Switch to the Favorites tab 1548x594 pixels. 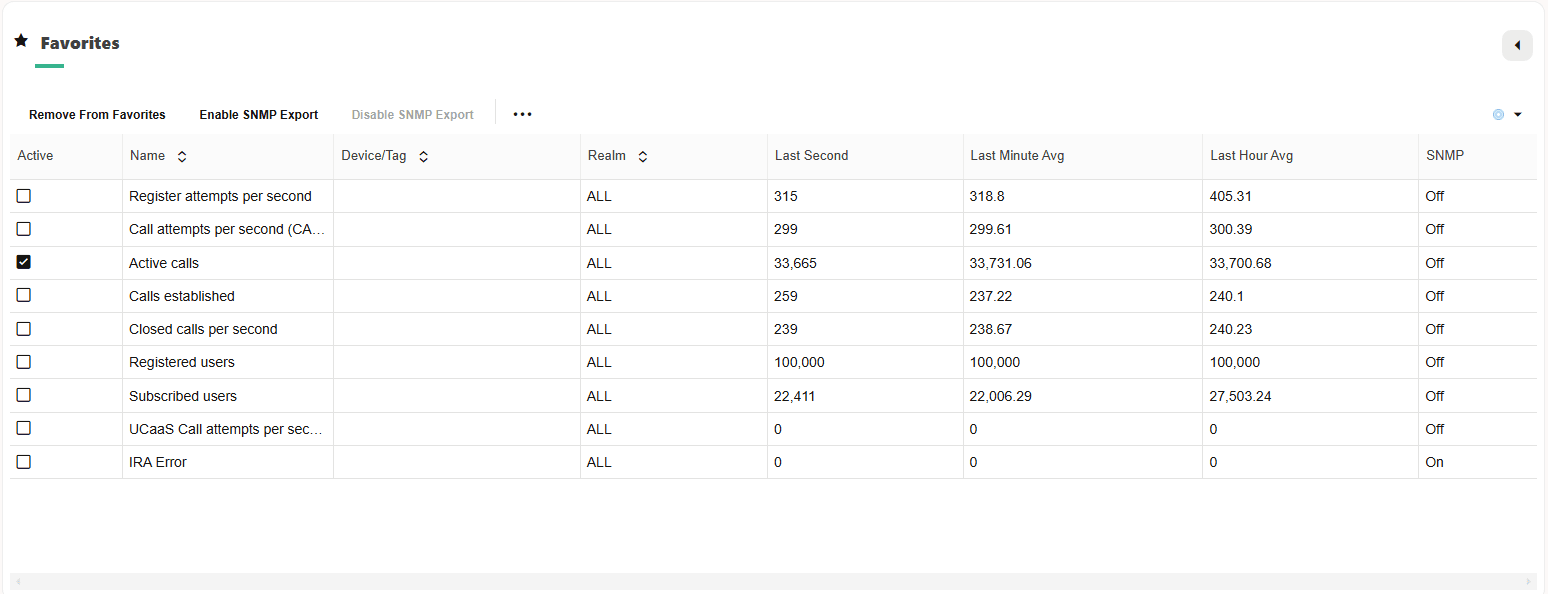80,43
